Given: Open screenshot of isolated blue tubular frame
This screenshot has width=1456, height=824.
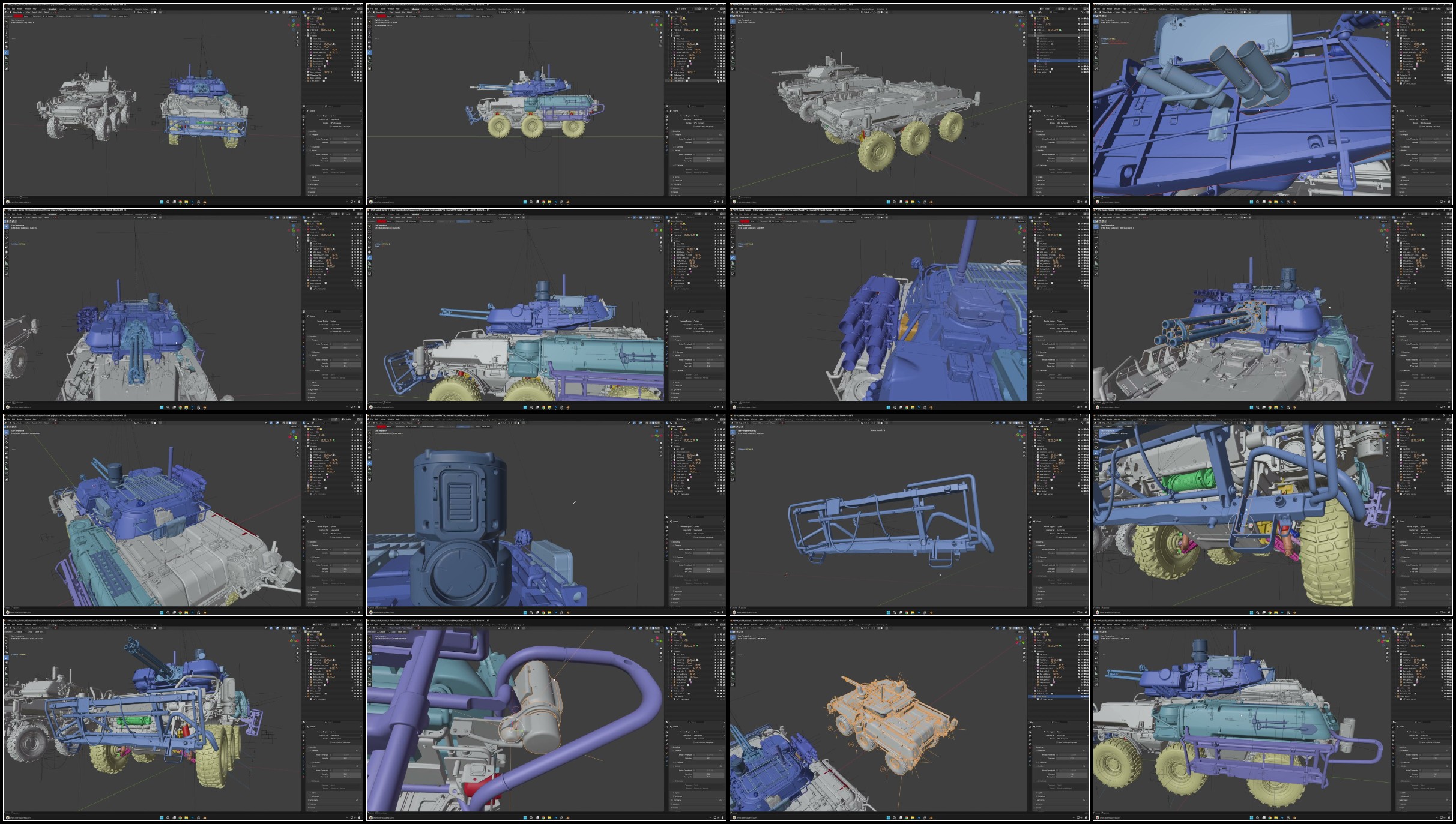Looking at the screenshot, I should 910,515.
